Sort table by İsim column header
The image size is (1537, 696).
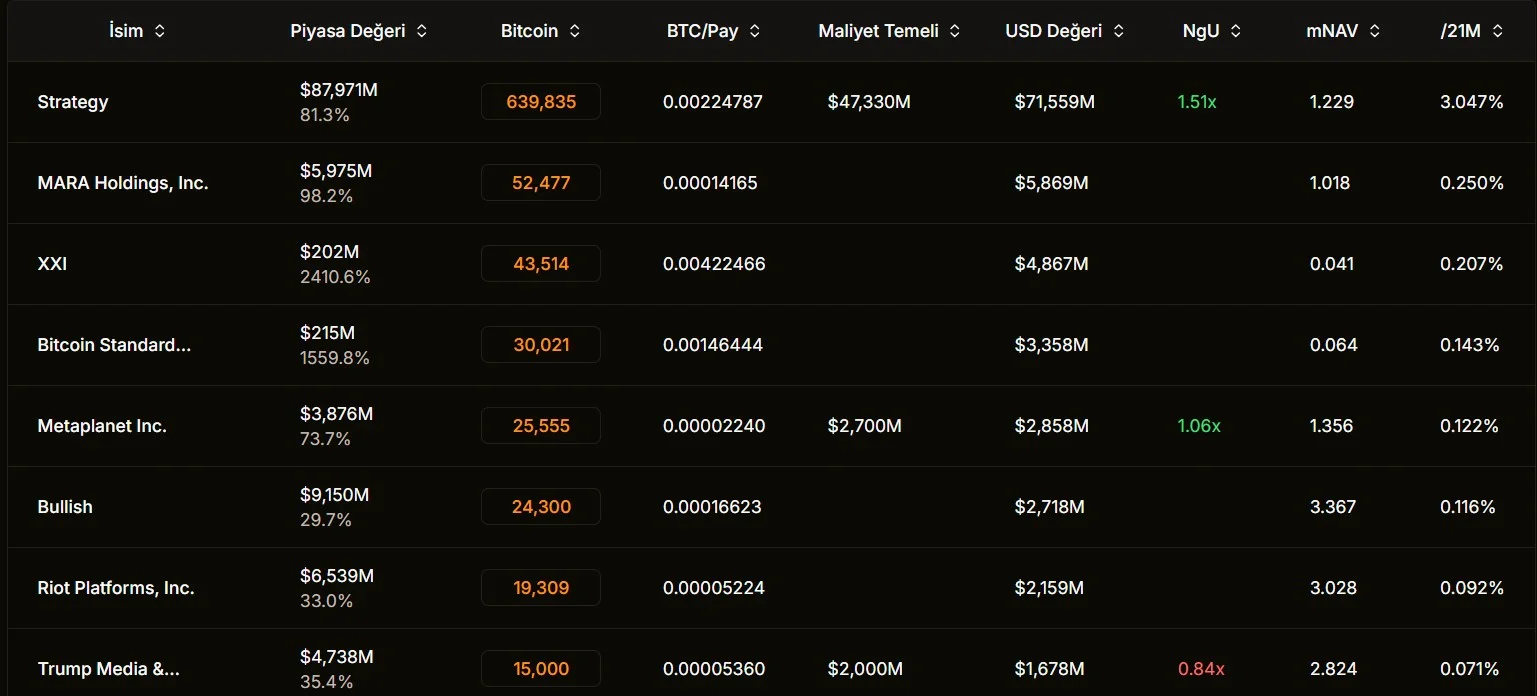tap(126, 31)
